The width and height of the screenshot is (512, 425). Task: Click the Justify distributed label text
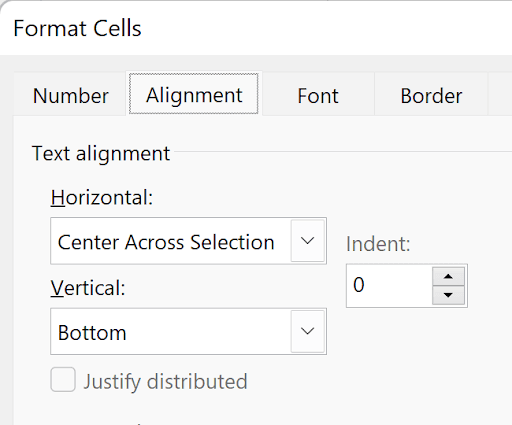pos(165,381)
